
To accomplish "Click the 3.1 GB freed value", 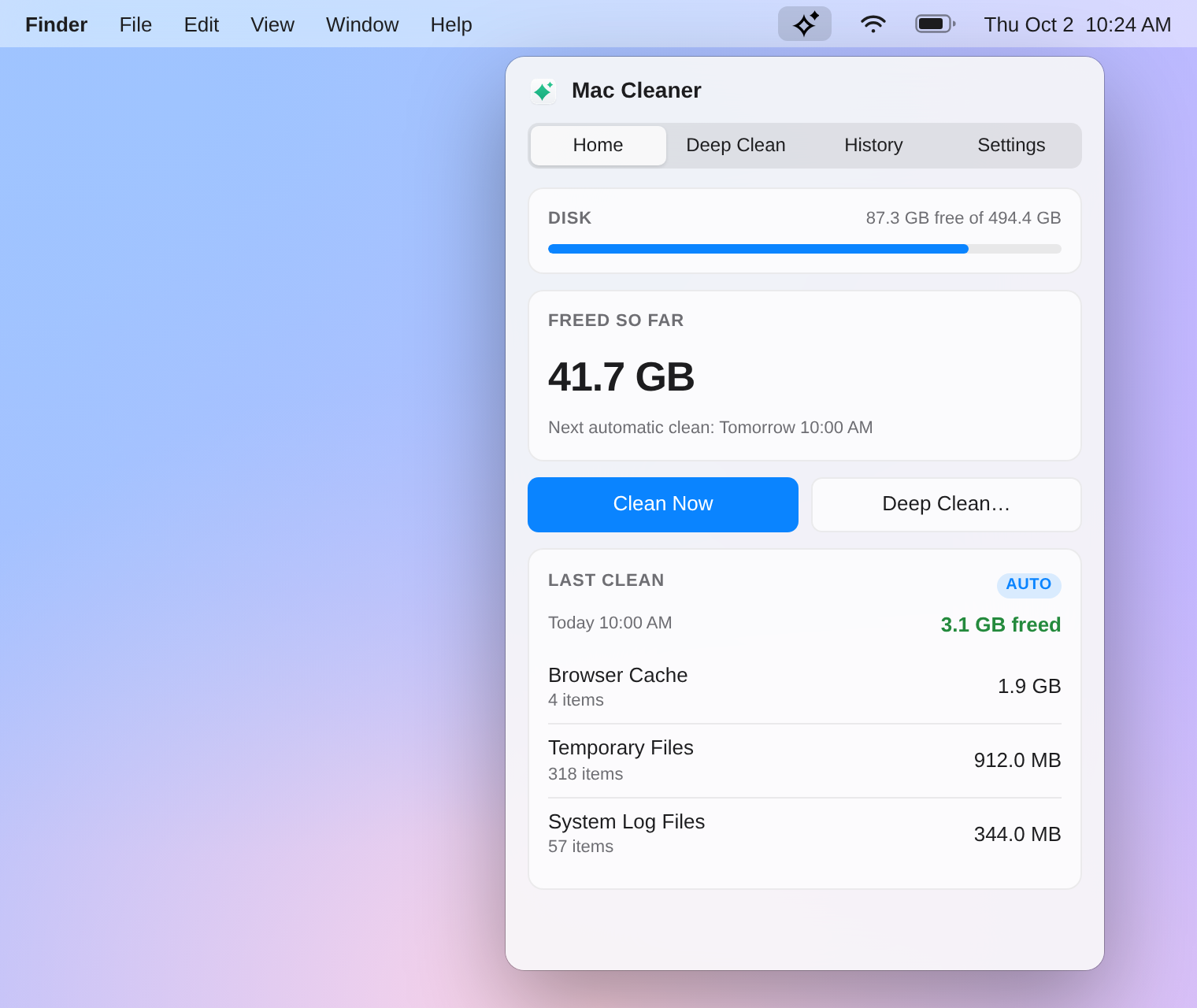I will pos(1001,625).
